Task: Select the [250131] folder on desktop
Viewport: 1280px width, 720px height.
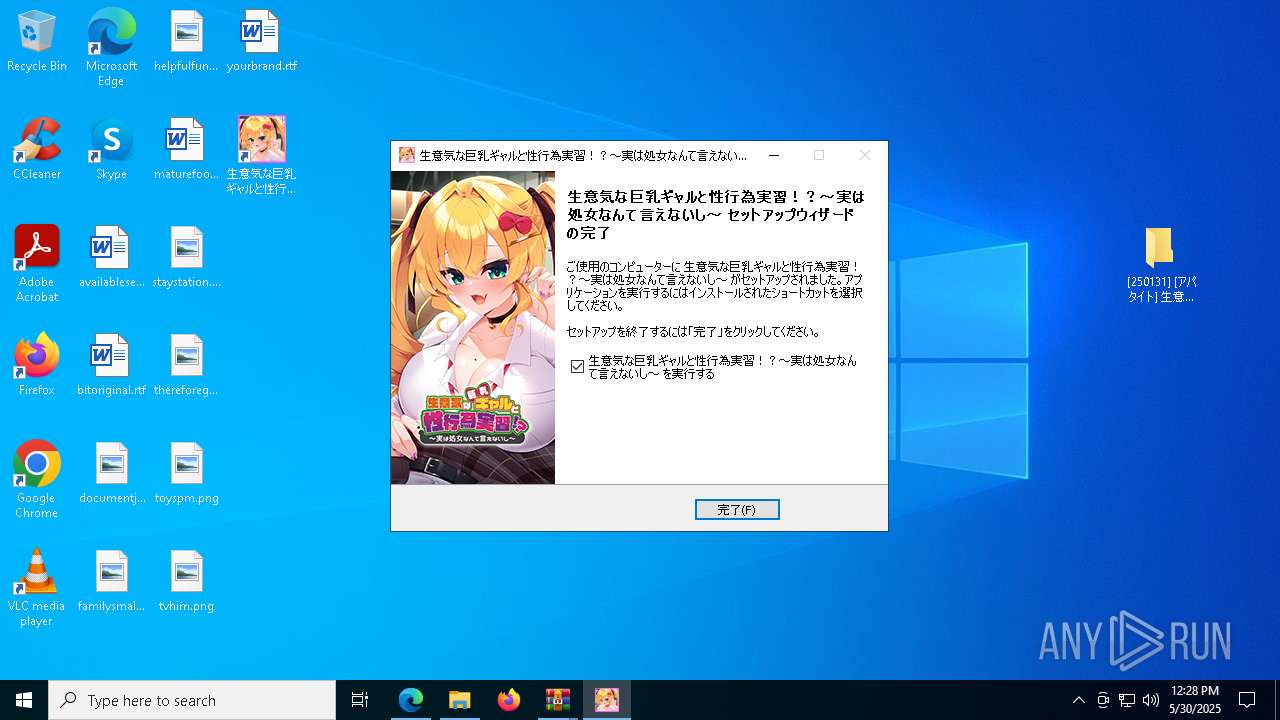Action: point(1160,264)
